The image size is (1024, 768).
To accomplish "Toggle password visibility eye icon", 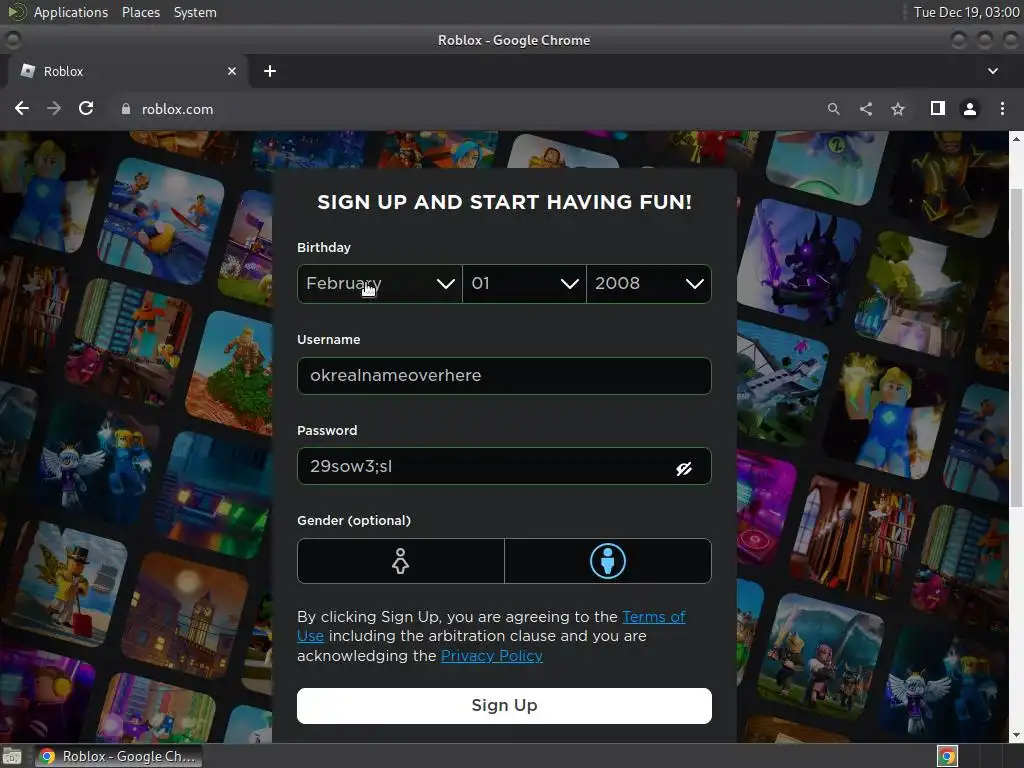I will tap(684, 468).
